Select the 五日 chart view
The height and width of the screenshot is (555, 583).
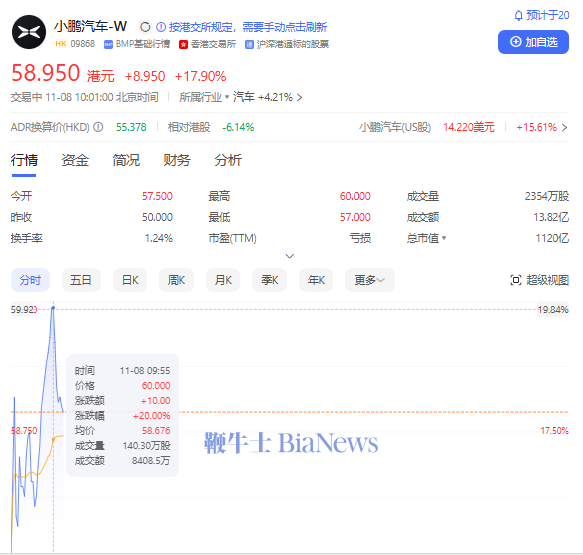pyautogui.click(x=81, y=280)
